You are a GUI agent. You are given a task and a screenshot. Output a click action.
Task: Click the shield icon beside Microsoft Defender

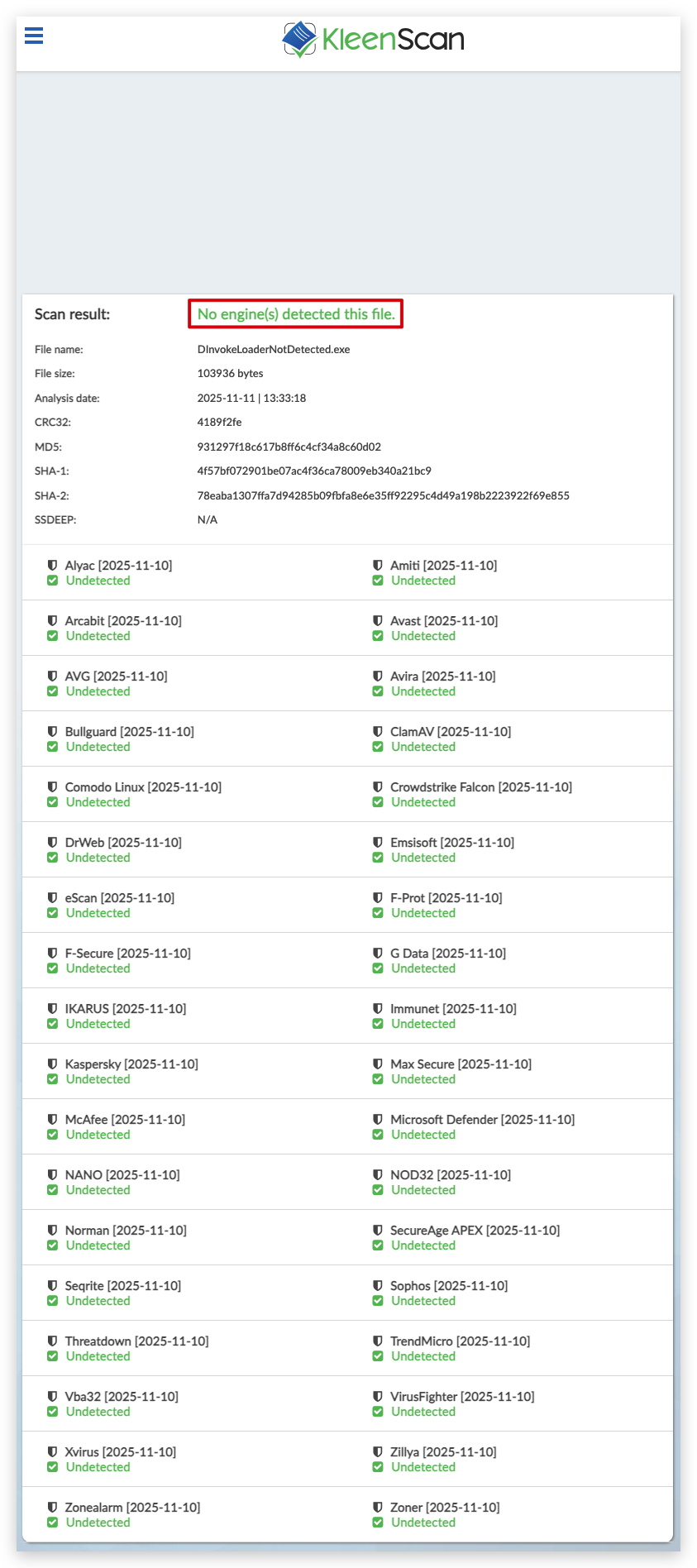pyautogui.click(x=378, y=1120)
